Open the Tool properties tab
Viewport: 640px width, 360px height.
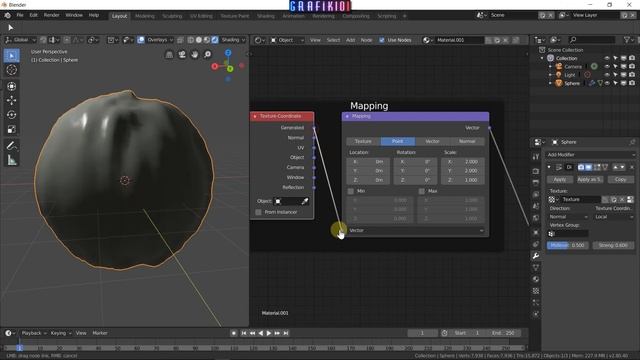coord(536,157)
